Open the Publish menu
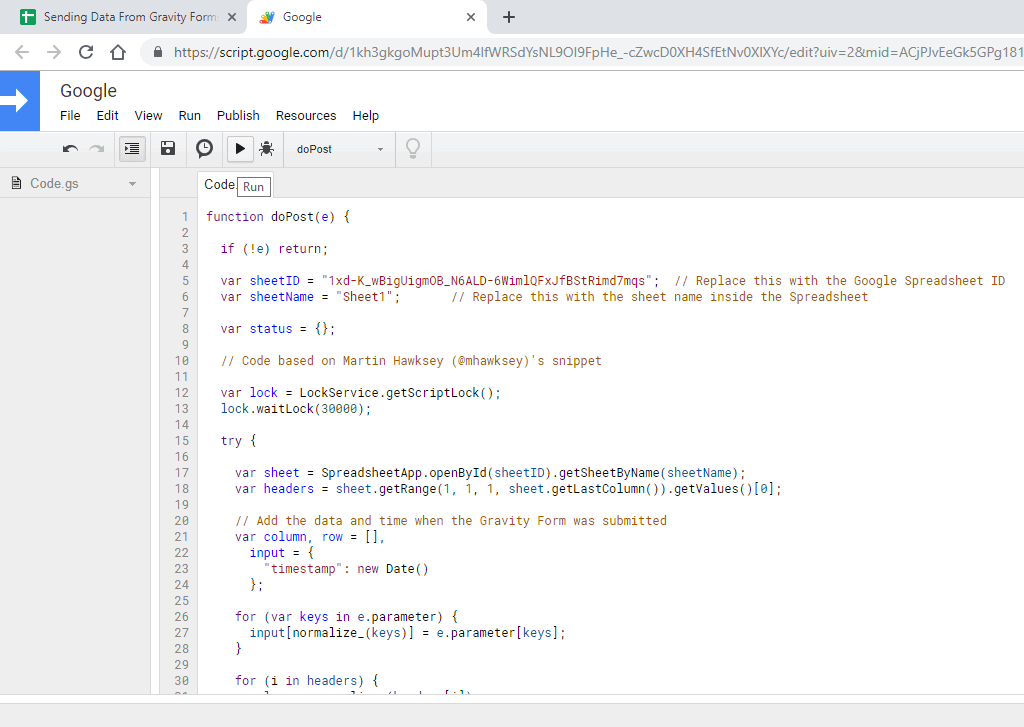 pyautogui.click(x=238, y=116)
